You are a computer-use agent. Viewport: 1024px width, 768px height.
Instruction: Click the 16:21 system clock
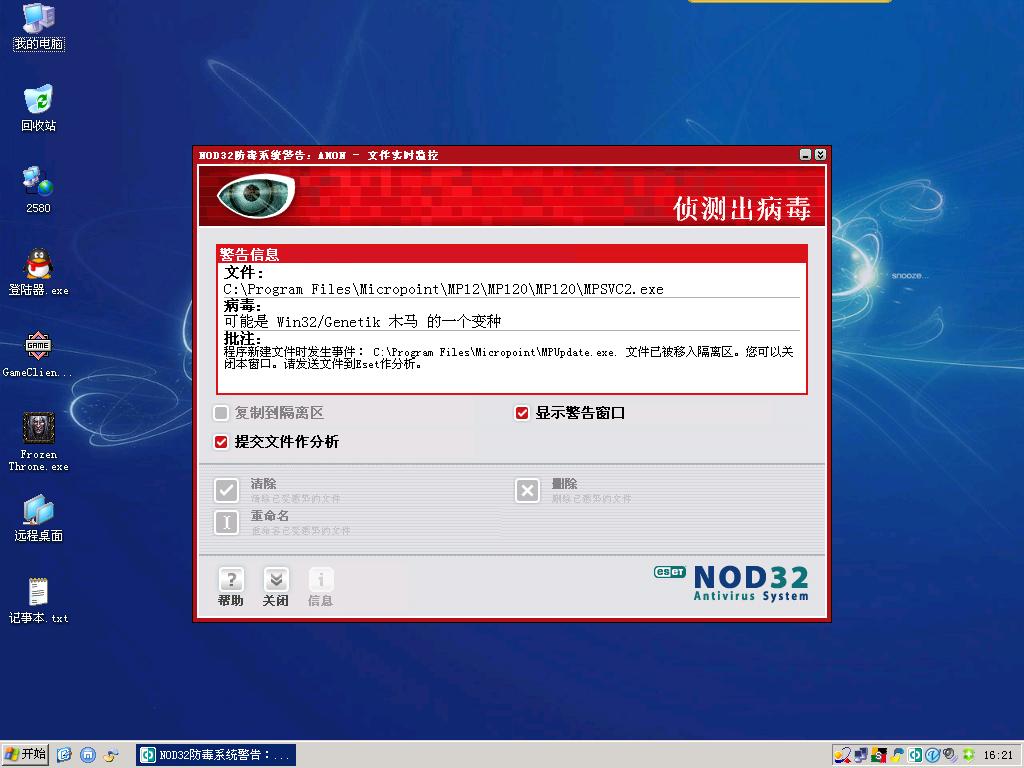click(998, 755)
